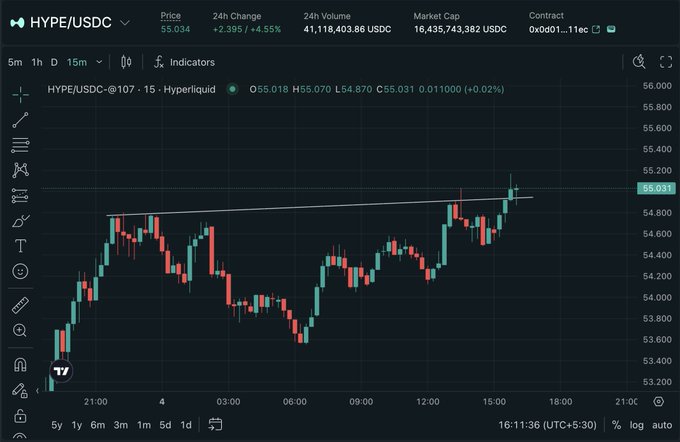Toggle percent scale mode
680x442 pixels.
pyautogui.click(x=616, y=425)
